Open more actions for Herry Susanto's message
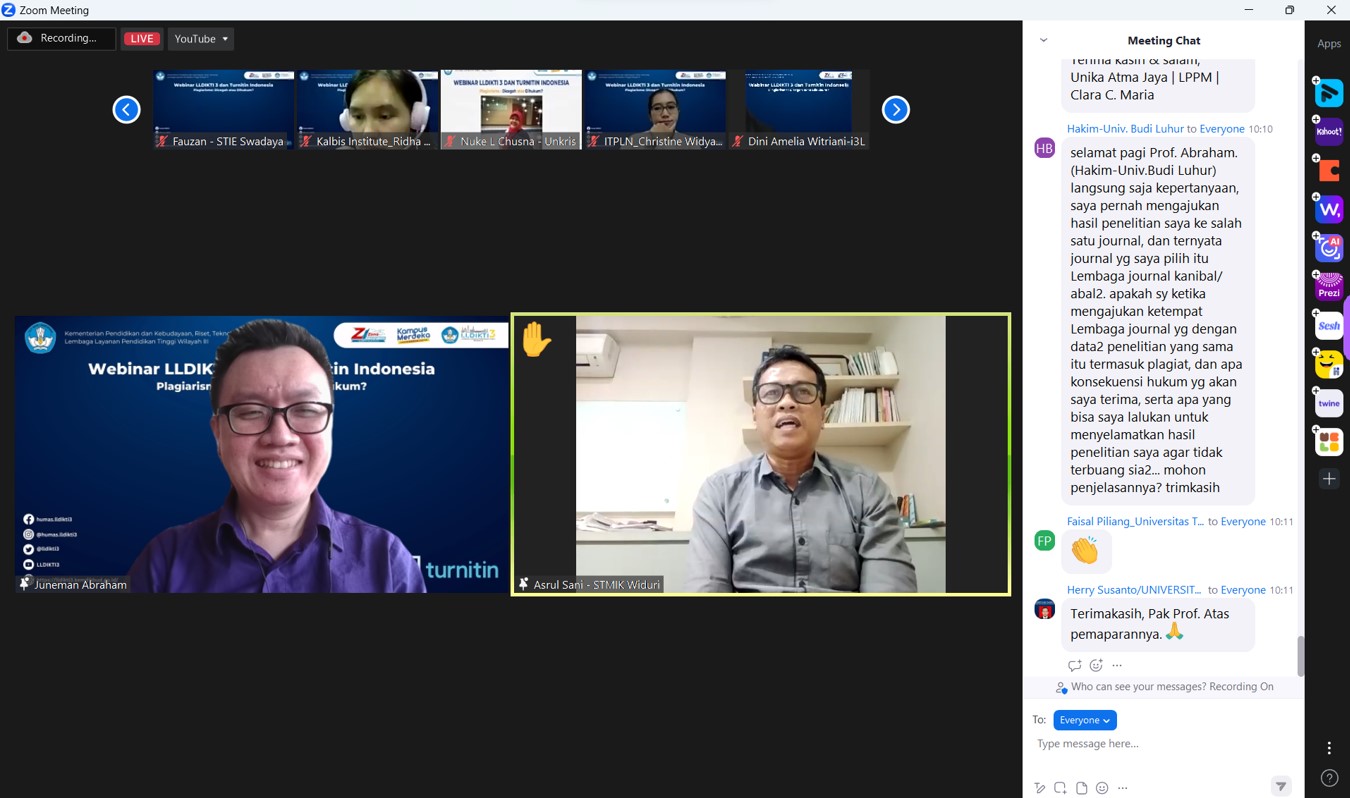 1117,665
